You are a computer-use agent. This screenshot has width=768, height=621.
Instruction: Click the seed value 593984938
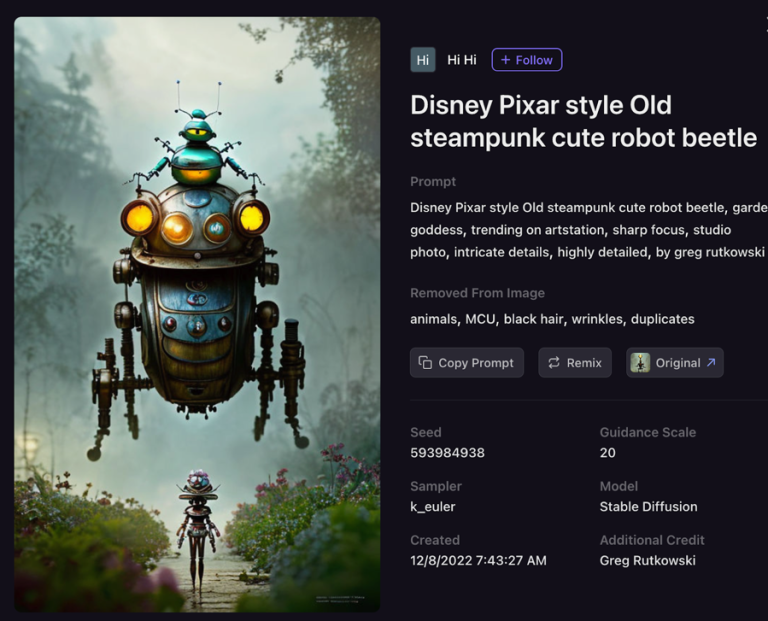(447, 453)
